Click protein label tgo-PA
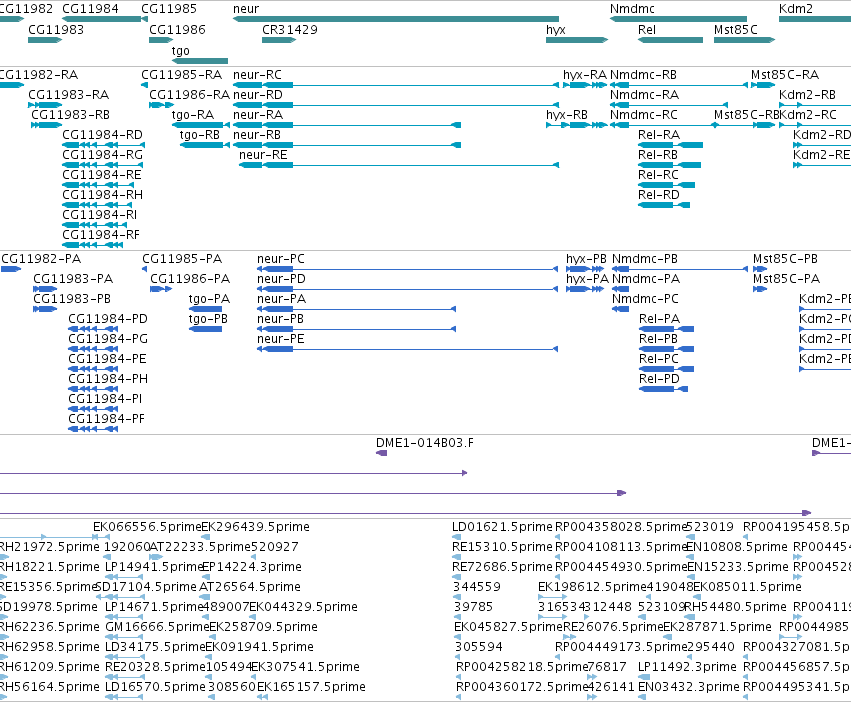 209,299
